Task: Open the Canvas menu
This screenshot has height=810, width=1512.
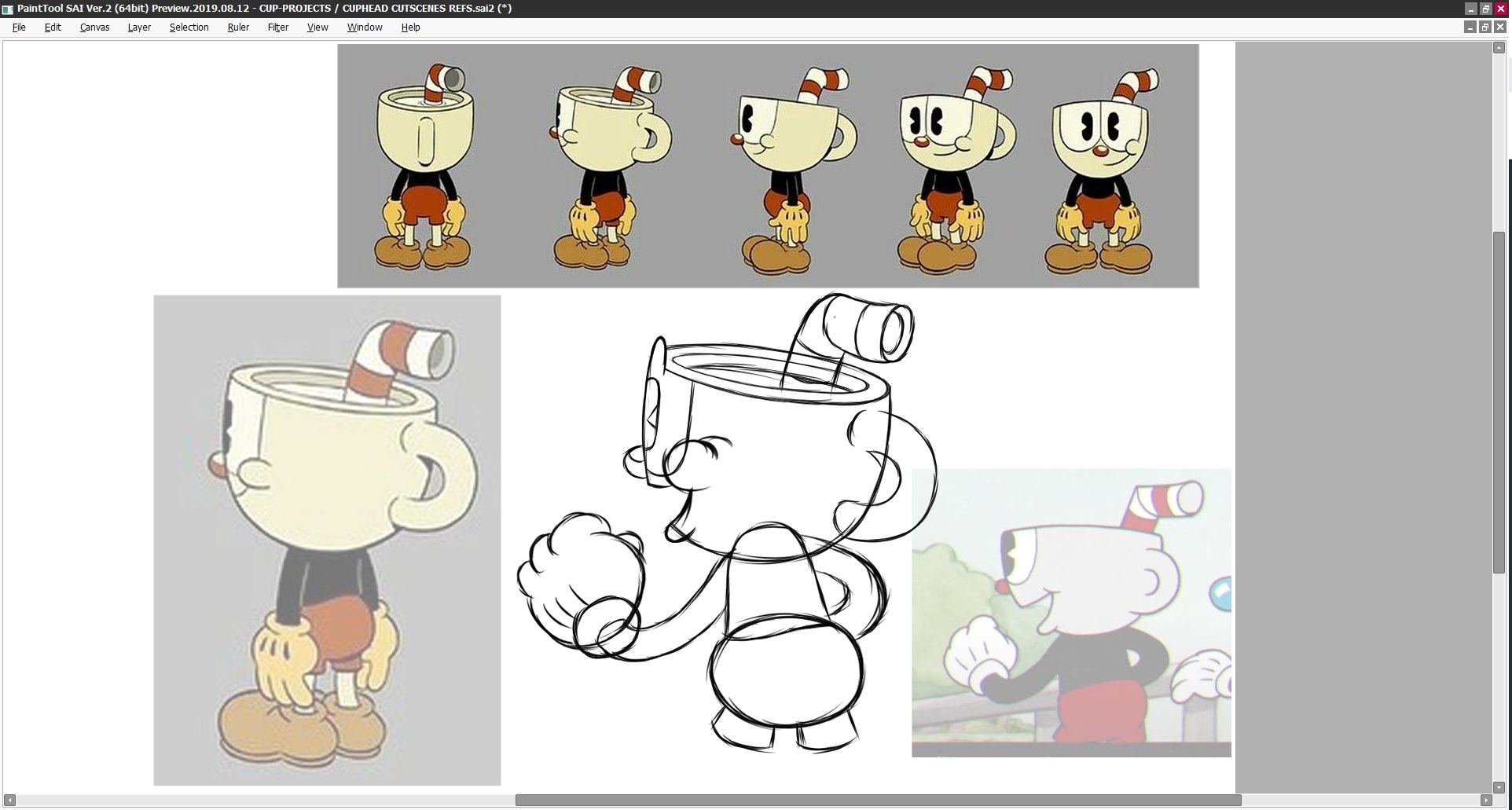Action: [x=94, y=27]
